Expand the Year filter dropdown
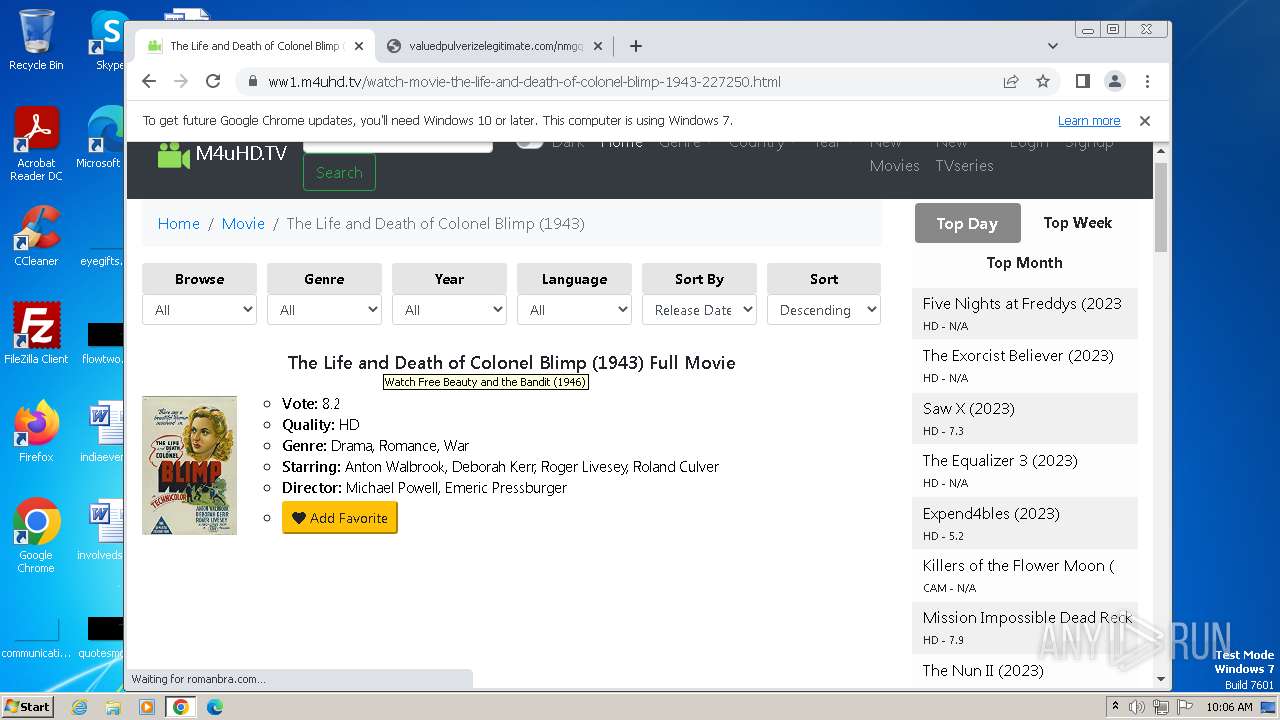The image size is (1280, 720). (450, 310)
